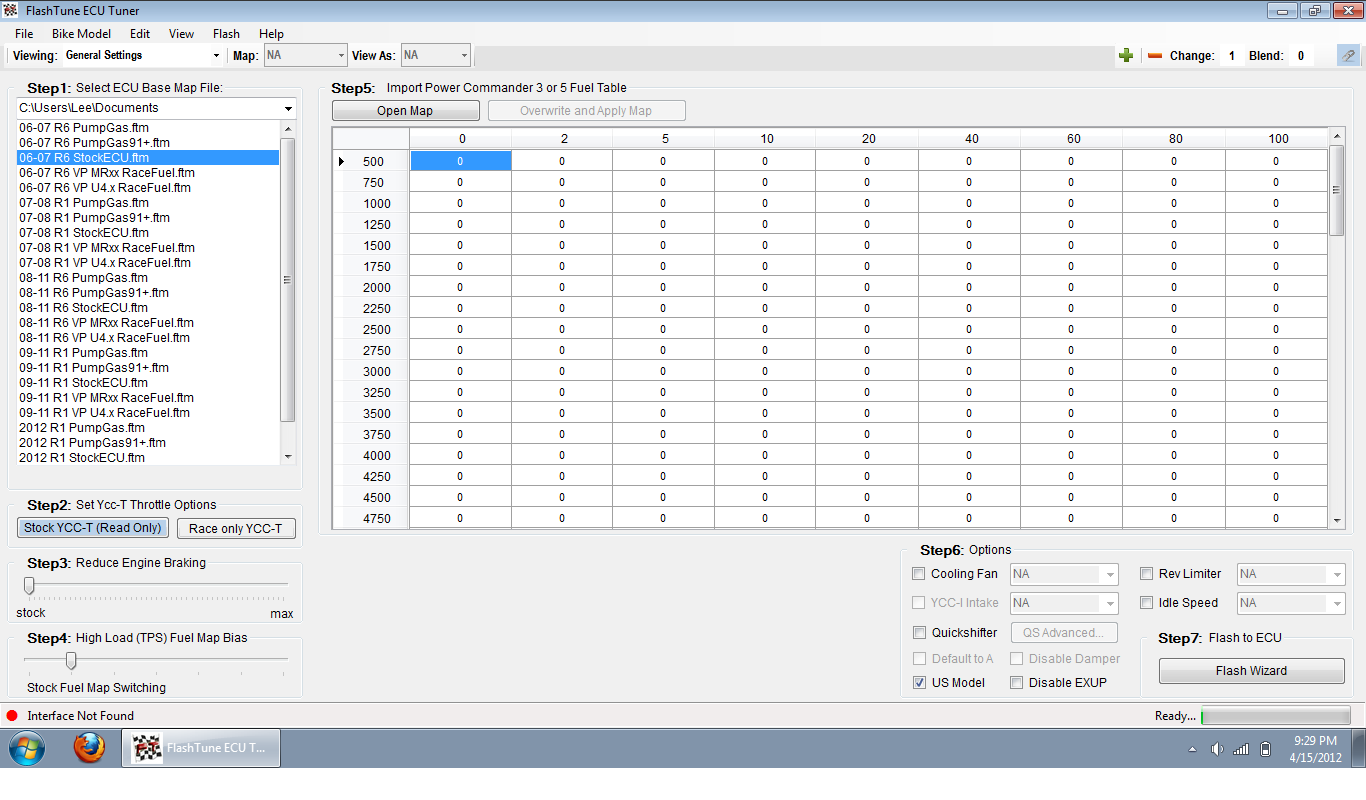Enable the Quickshifter checkbox
This screenshot has height=800, width=1366.
919,633
